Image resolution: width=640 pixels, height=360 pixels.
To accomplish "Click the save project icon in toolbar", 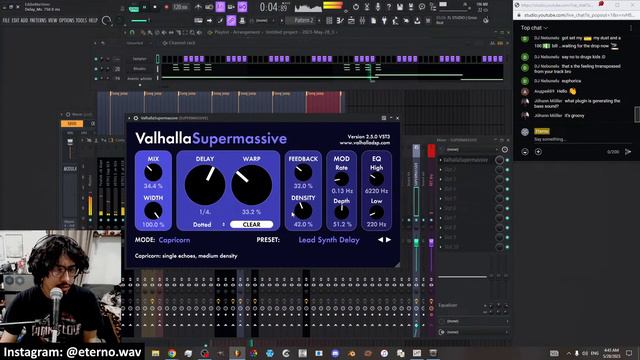I will (400, 7).
